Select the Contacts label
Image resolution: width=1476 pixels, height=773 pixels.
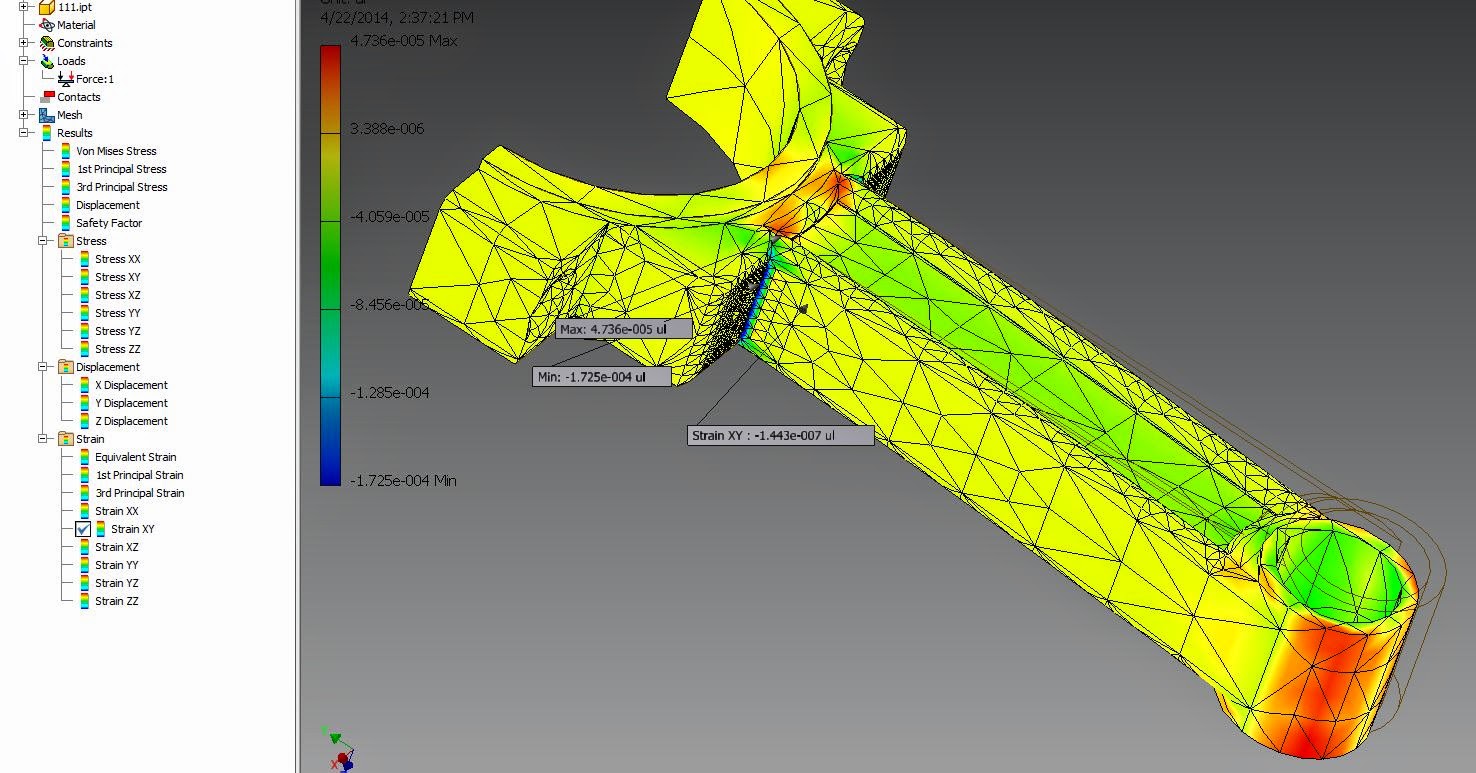[79, 97]
